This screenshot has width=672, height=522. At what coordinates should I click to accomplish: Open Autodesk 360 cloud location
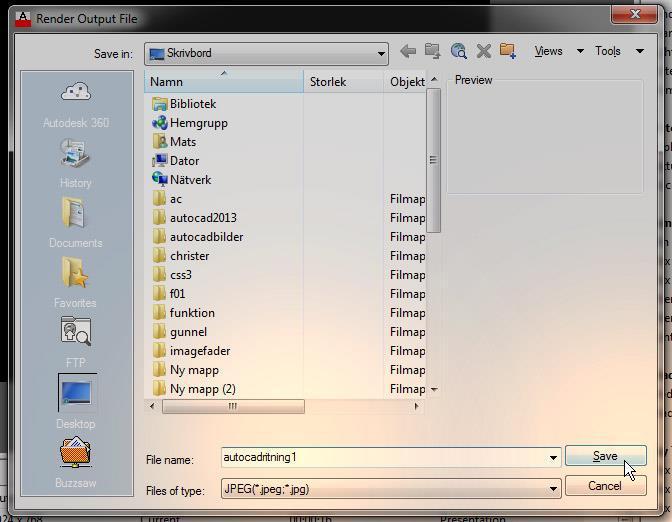coord(76,105)
